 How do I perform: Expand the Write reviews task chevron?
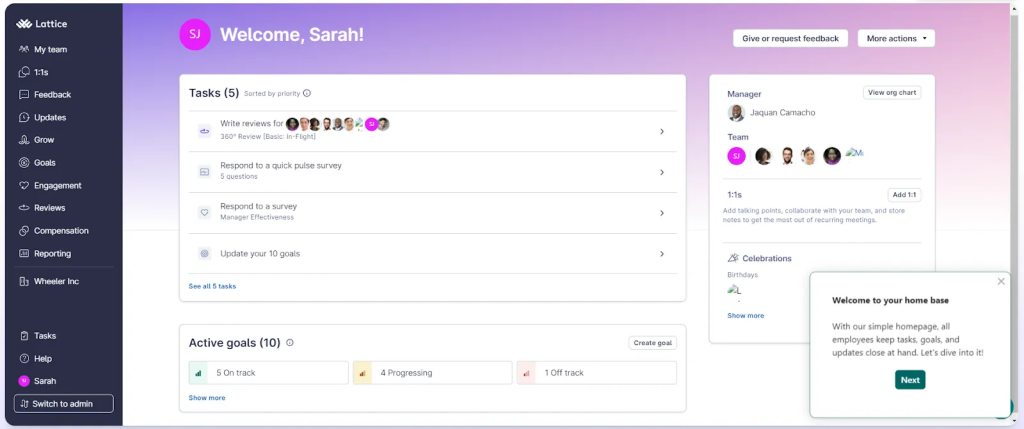coord(662,131)
